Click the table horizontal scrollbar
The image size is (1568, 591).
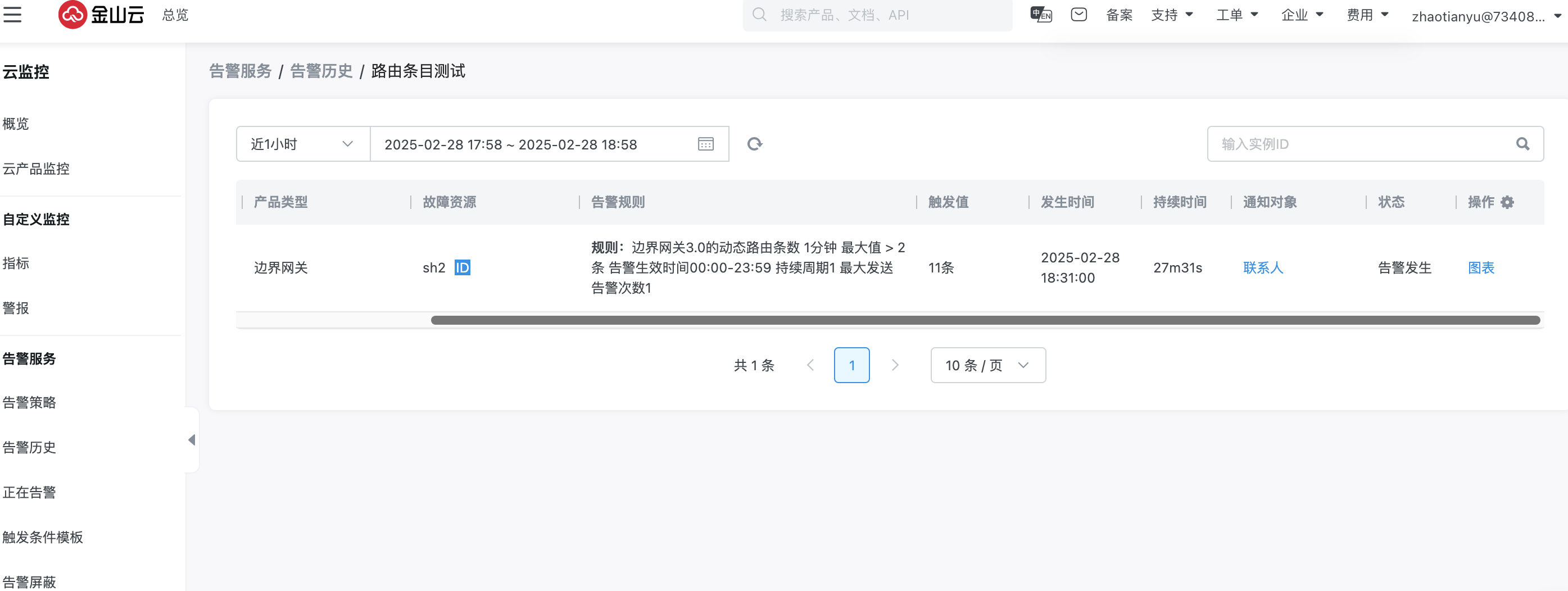pos(985,320)
